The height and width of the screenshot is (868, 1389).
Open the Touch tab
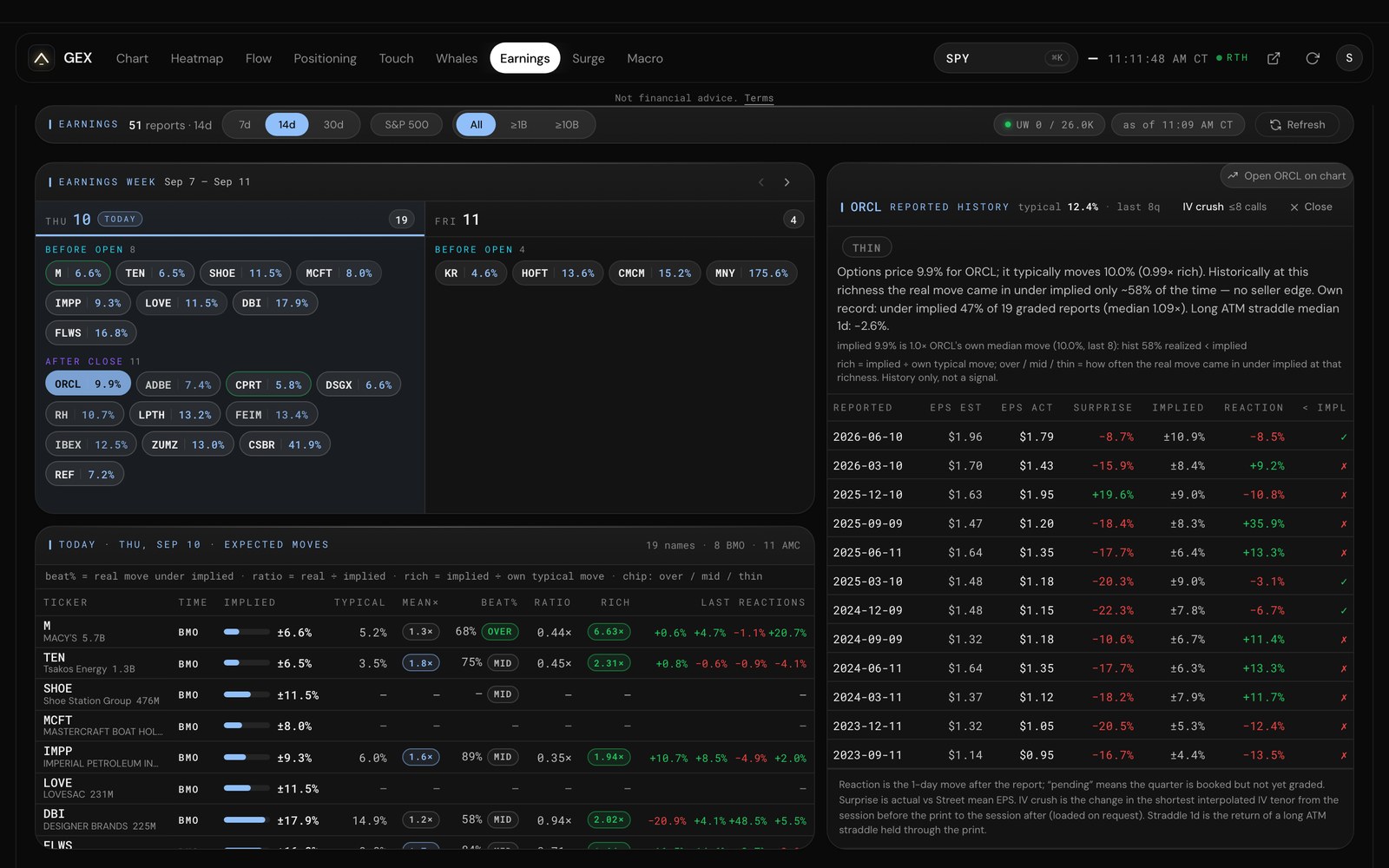tap(396, 58)
